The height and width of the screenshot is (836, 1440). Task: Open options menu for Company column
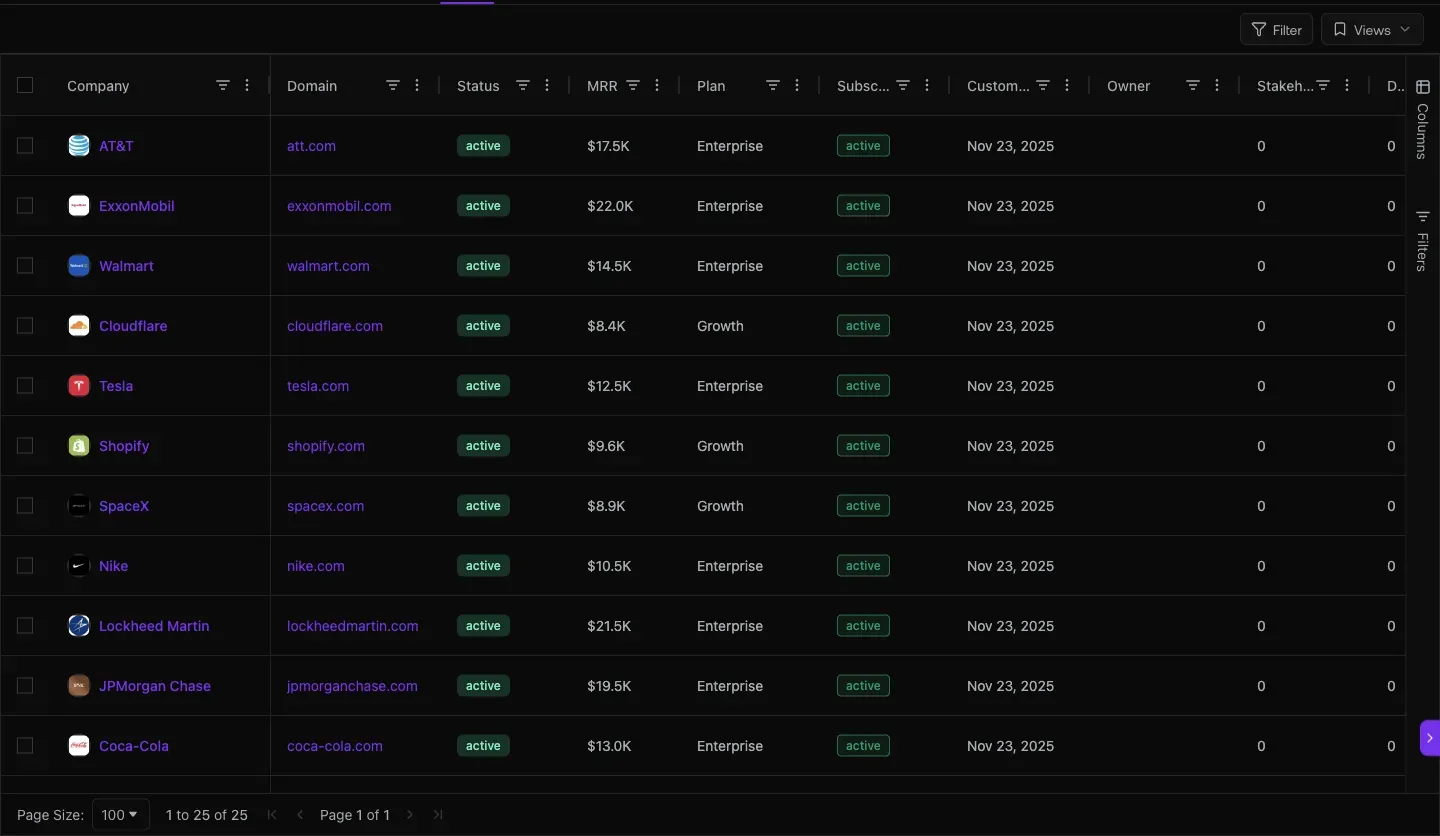point(247,86)
